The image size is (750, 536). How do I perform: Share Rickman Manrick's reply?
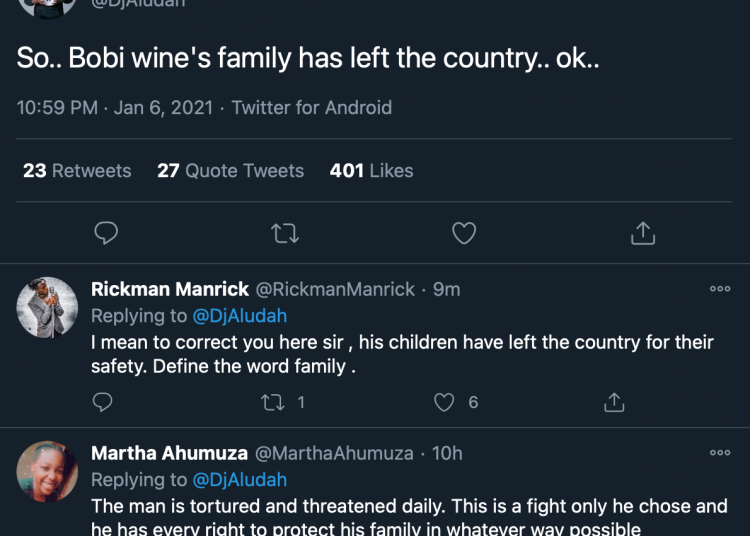point(615,402)
